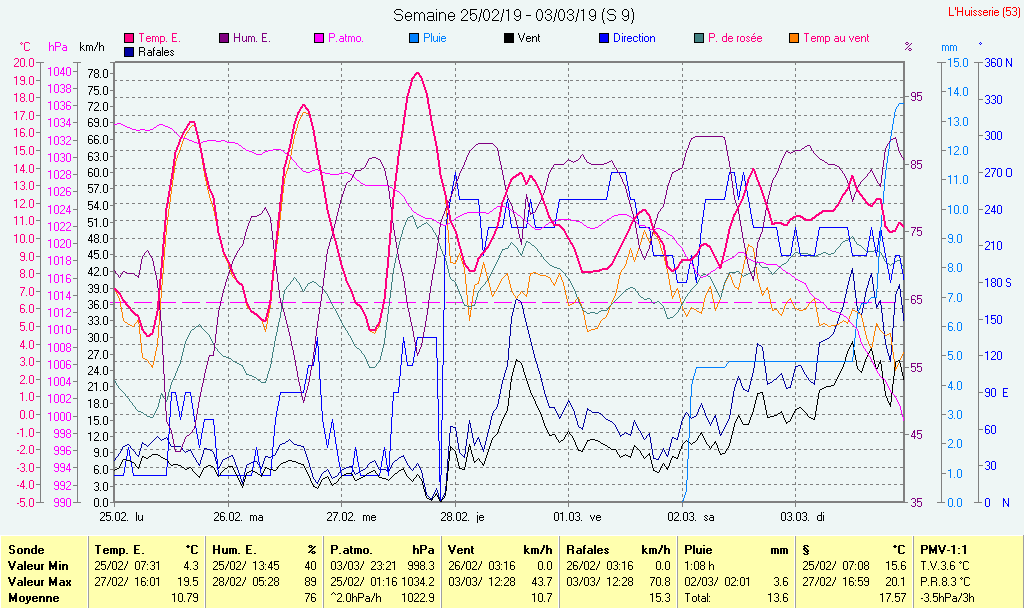Click the P.R.8.3 °C reading
The height and width of the screenshot is (608, 1024).
pyautogui.click(x=946, y=581)
